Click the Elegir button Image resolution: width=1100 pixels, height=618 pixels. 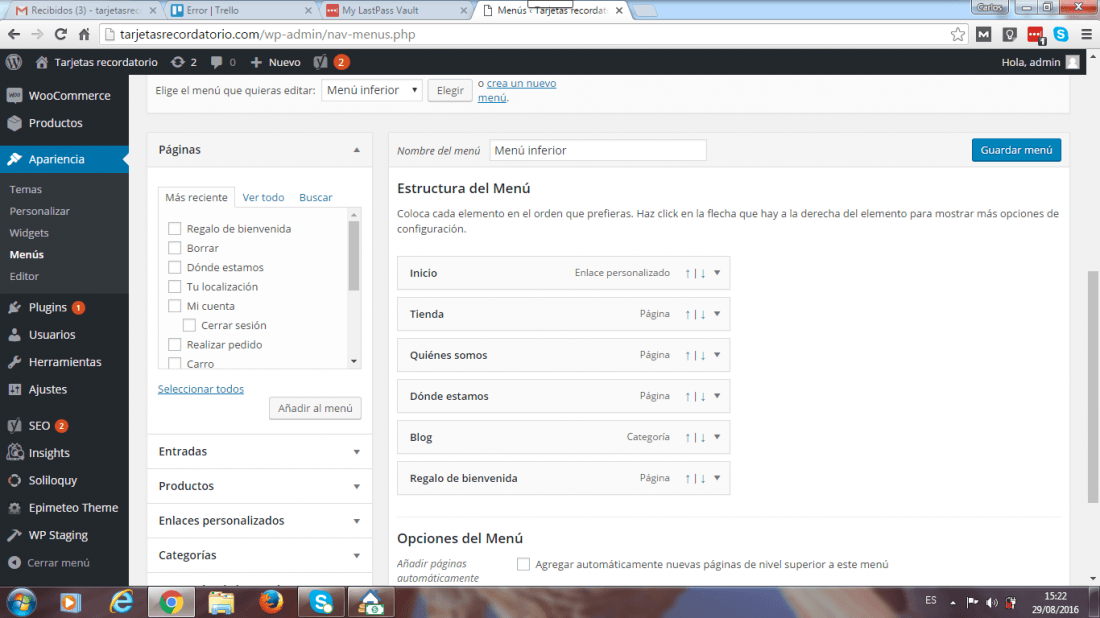tap(450, 90)
